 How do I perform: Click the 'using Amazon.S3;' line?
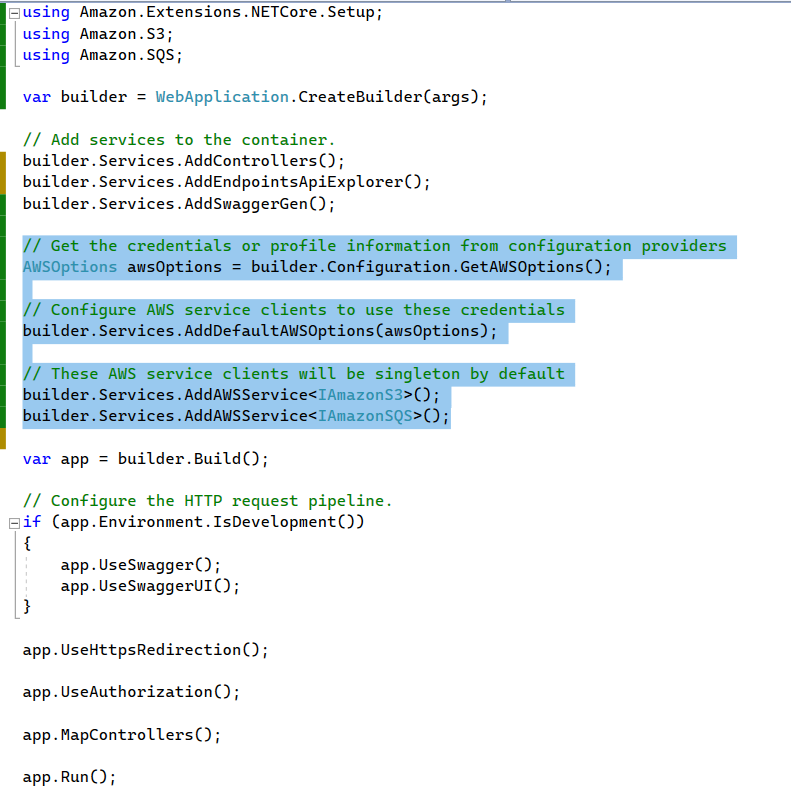(98, 34)
